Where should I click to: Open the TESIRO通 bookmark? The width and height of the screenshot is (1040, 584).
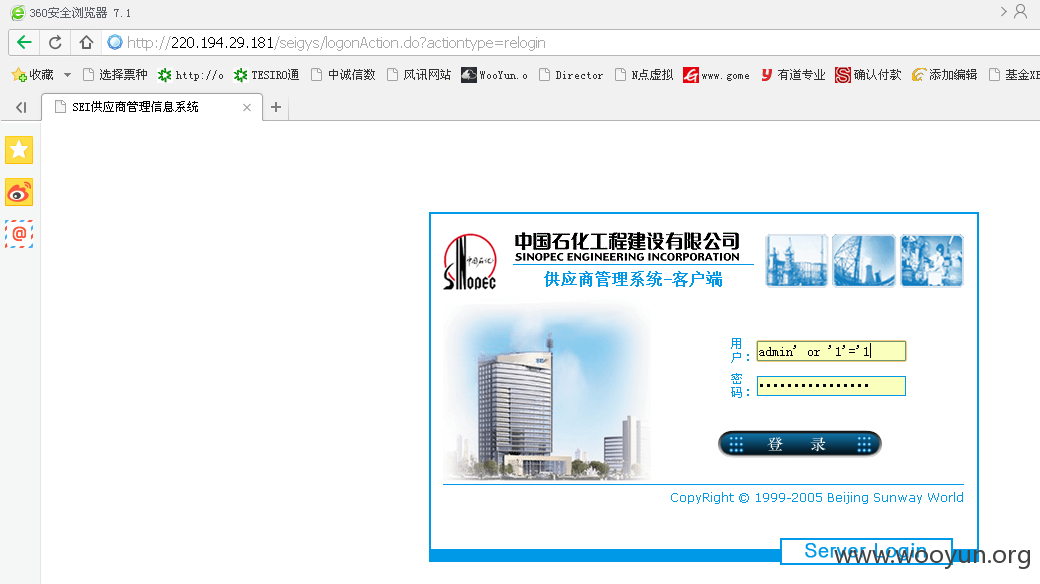click(x=266, y=75)
